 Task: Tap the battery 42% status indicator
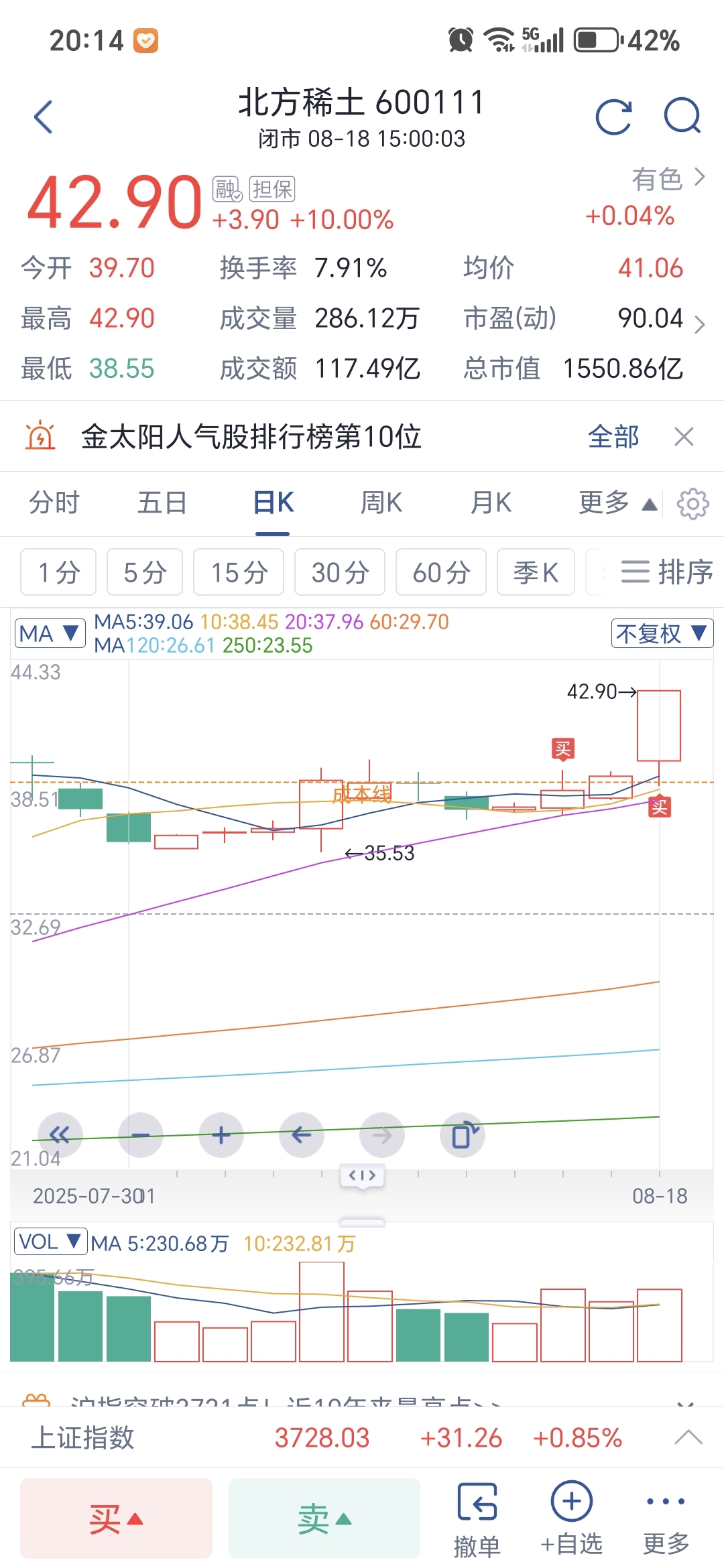(x=627, y=40)
